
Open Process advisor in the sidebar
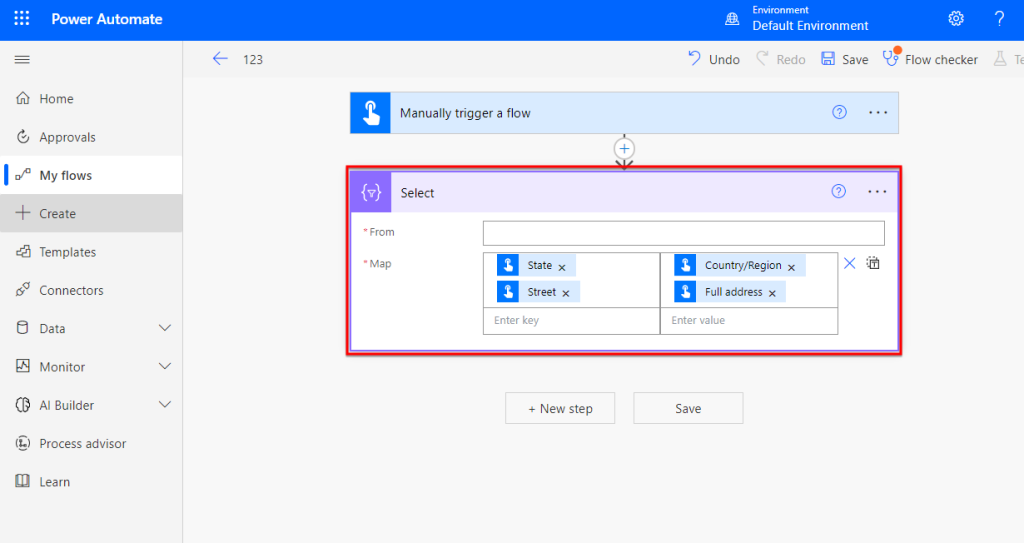pyautogui.click(x=91, y=444)
